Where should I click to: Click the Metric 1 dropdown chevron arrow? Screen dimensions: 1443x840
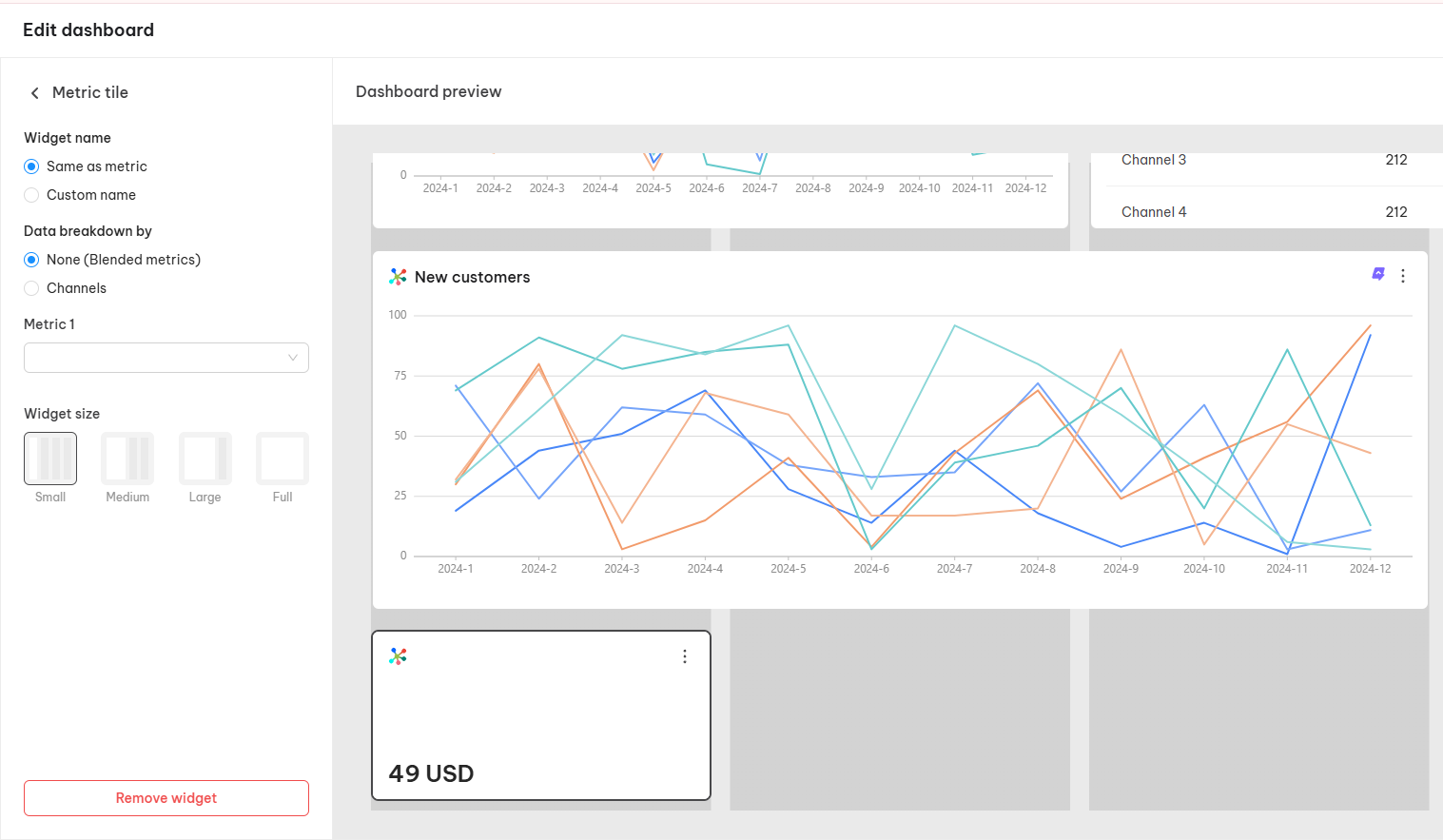tap(293, 358)
